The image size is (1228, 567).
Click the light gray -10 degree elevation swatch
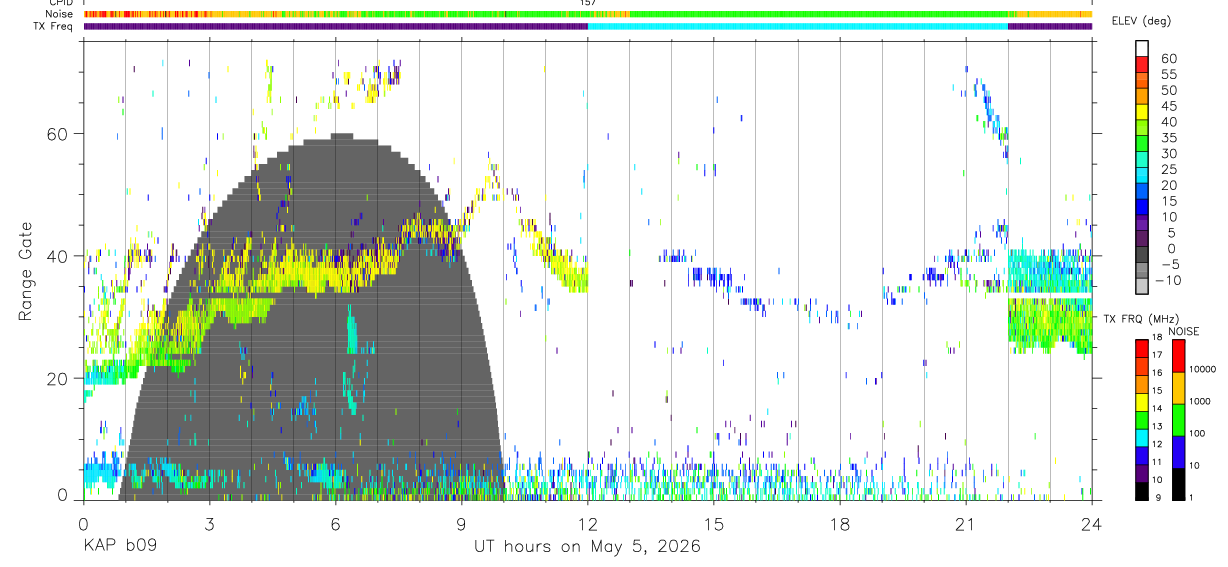point(1142,286)
